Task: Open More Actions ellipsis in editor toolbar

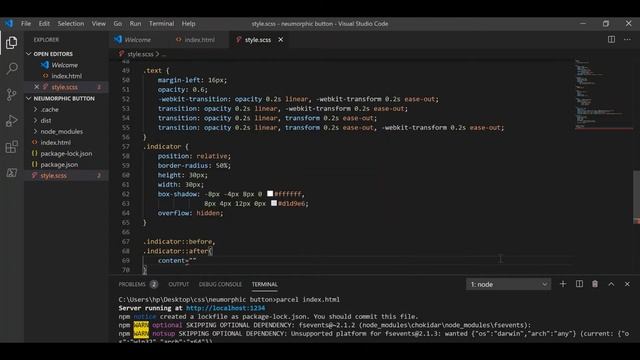Action: [627, 40]
